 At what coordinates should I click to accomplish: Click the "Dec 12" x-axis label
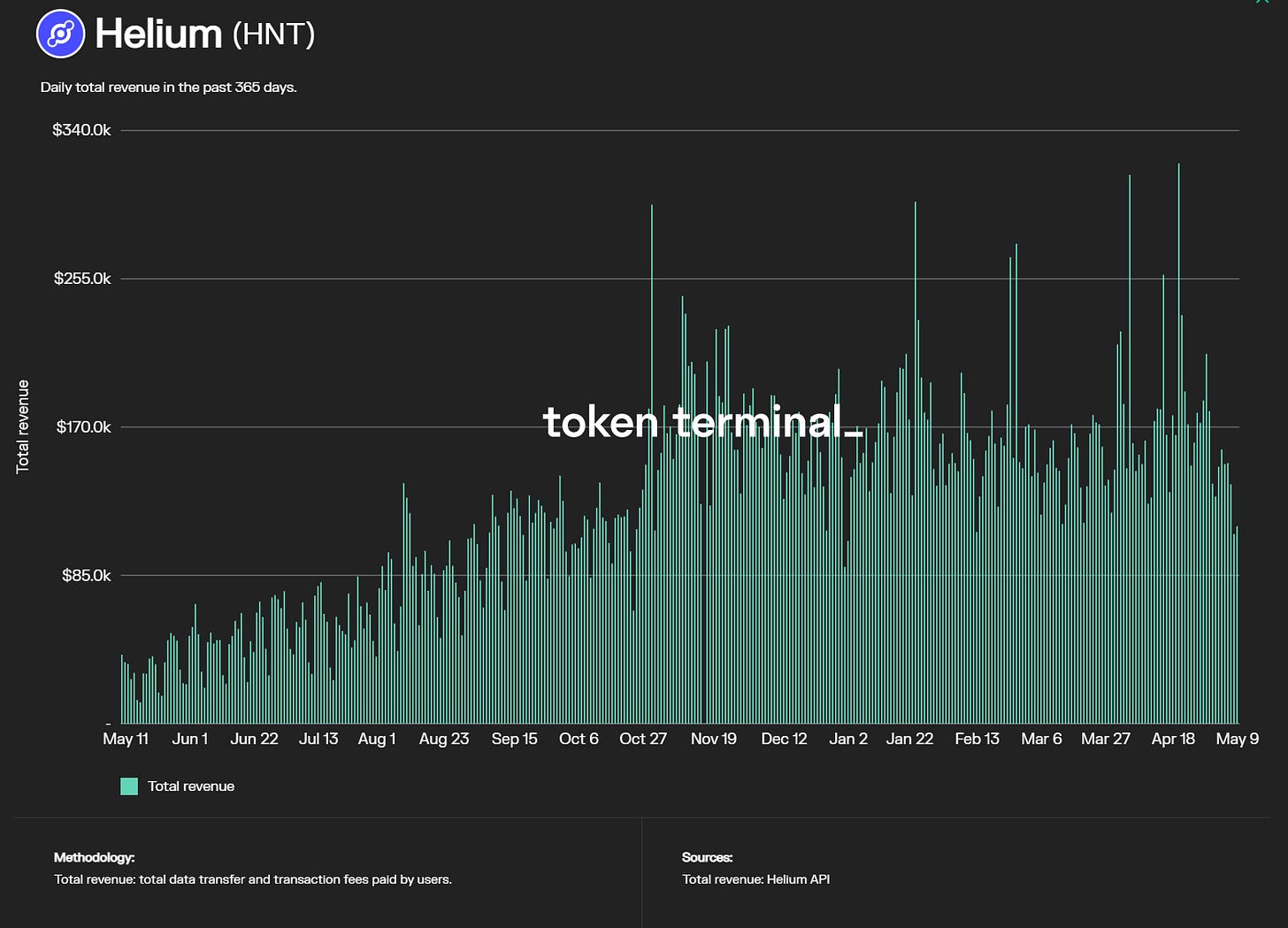[784, 739]
